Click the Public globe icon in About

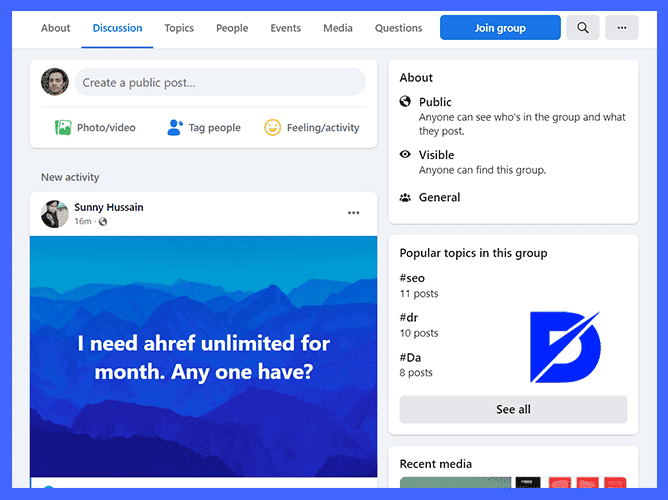click(x=405, y=101)
